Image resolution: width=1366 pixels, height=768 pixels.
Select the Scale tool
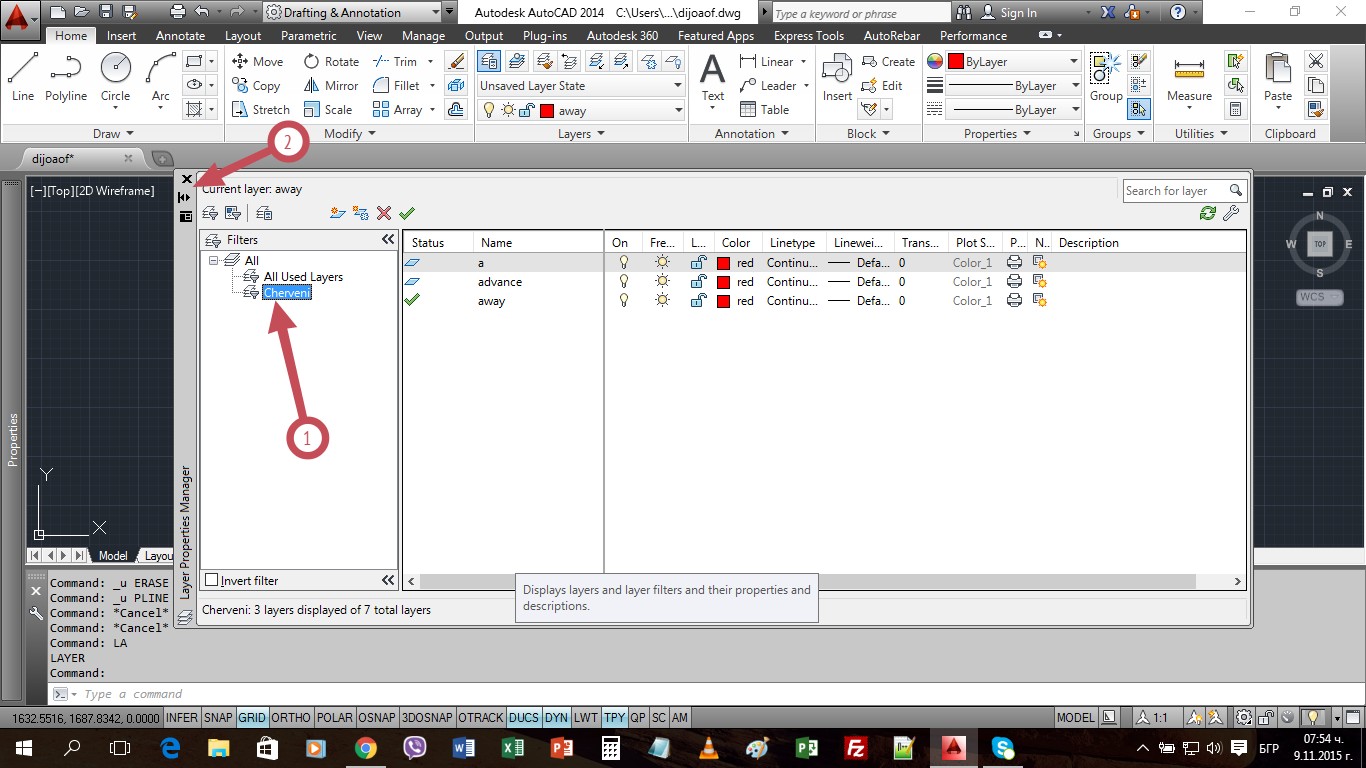pos(328,110)
